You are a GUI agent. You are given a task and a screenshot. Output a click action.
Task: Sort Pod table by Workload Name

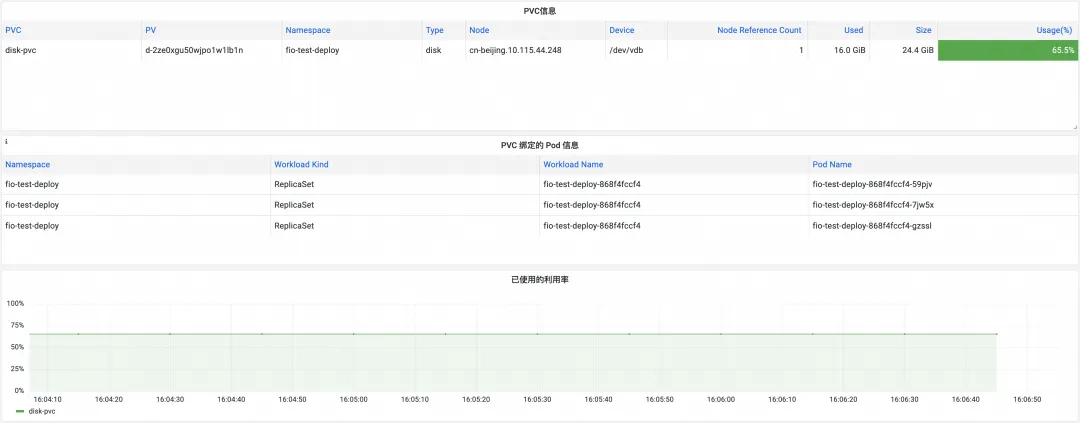(x=573, y=165)
